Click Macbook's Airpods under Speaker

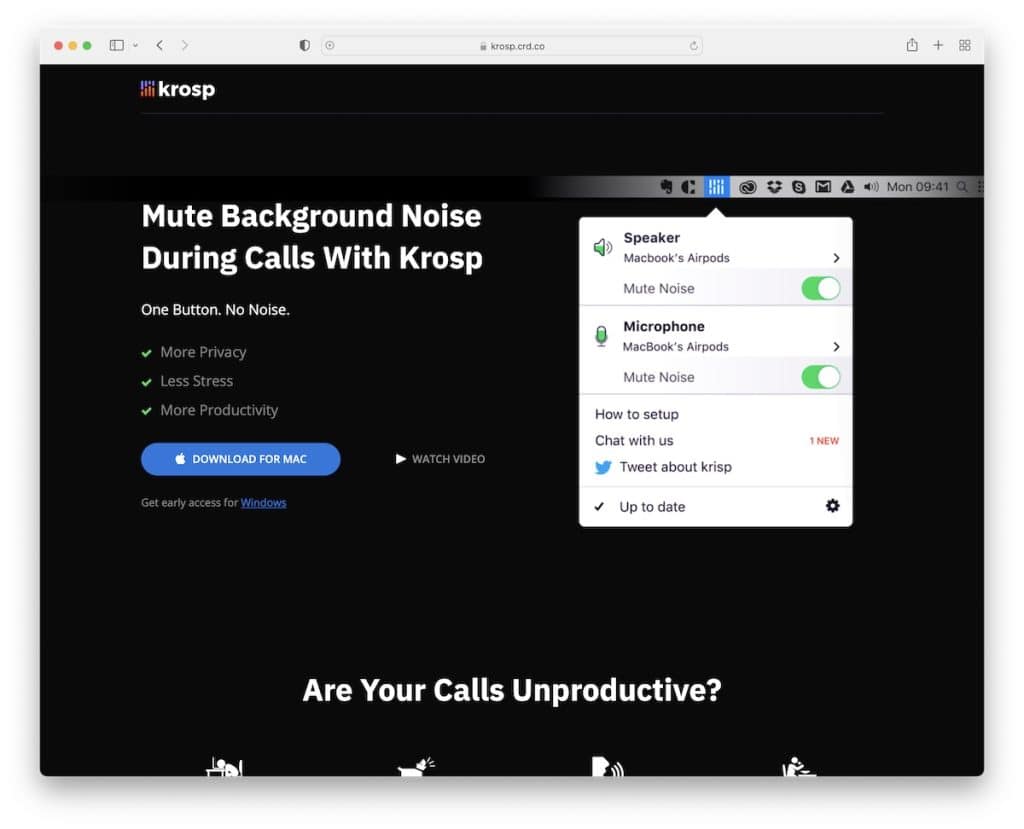coord(676,258)
